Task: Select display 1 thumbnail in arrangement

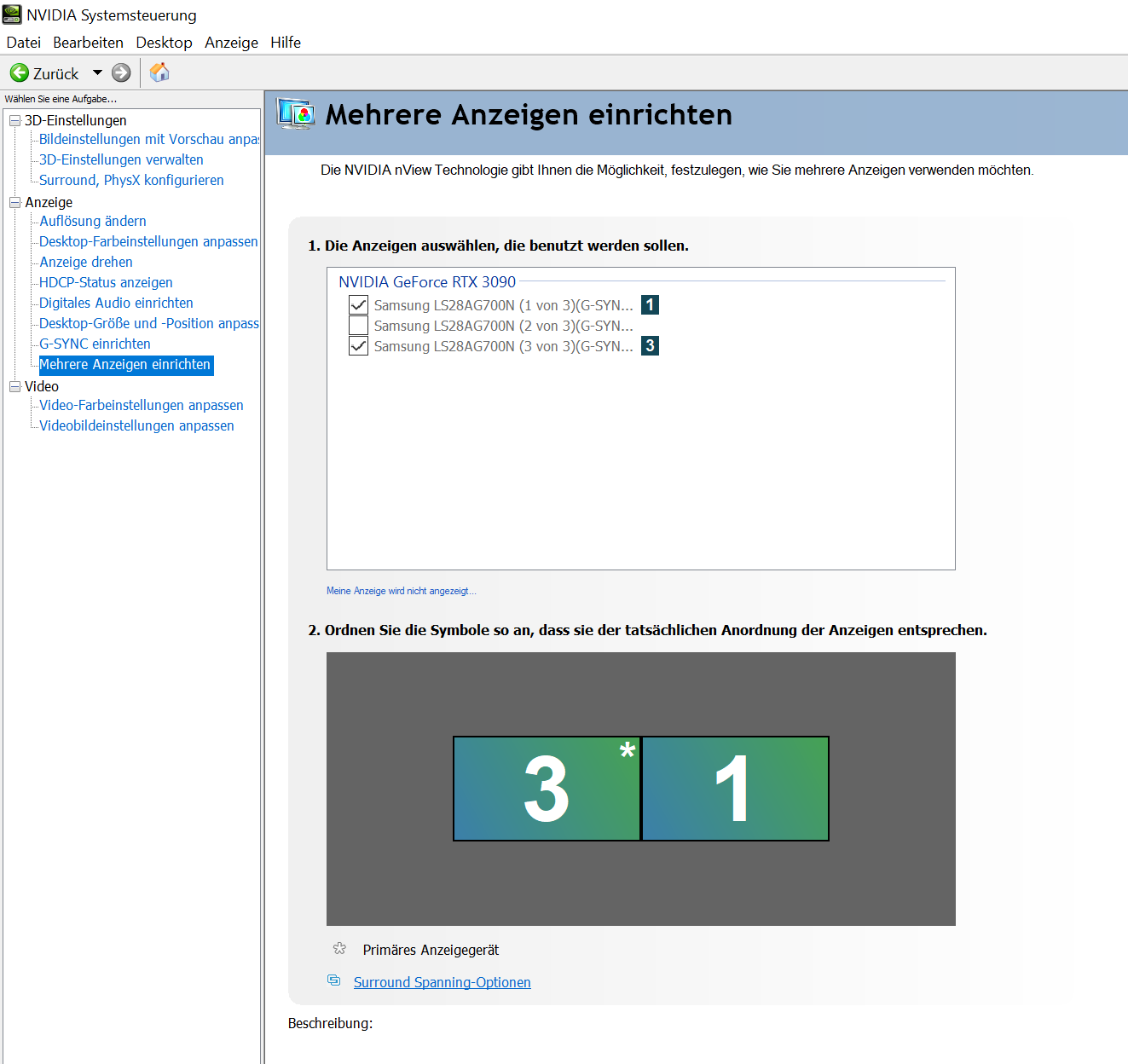Action: [735, 789]
